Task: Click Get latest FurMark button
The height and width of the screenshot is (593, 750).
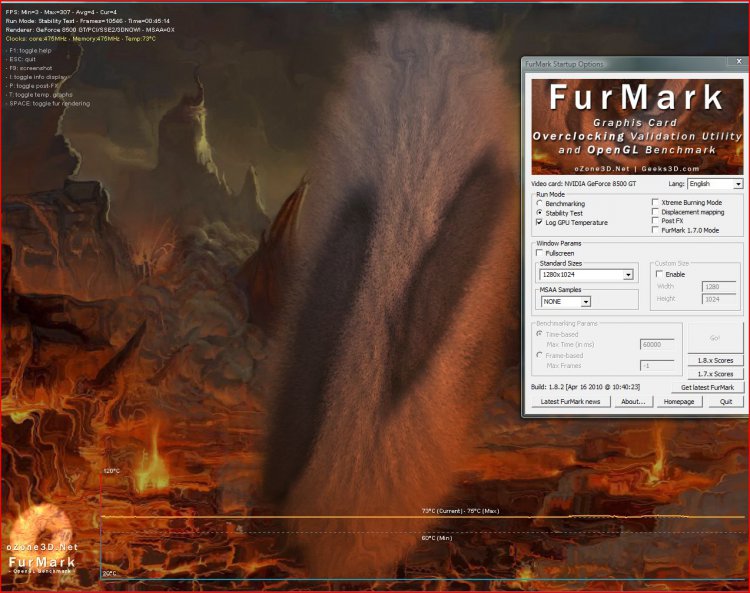Action: 707,387
